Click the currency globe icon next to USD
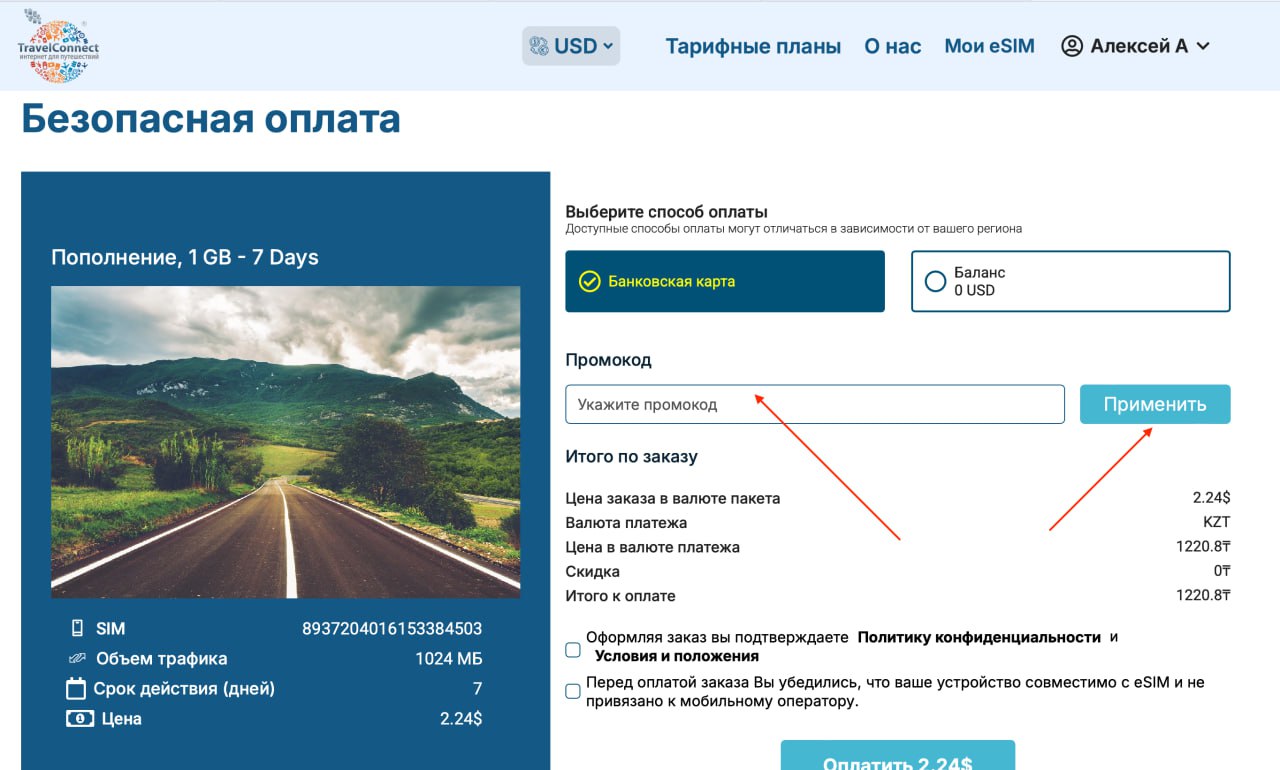This screenshot has height=770, width=1280. click(539, 46)
